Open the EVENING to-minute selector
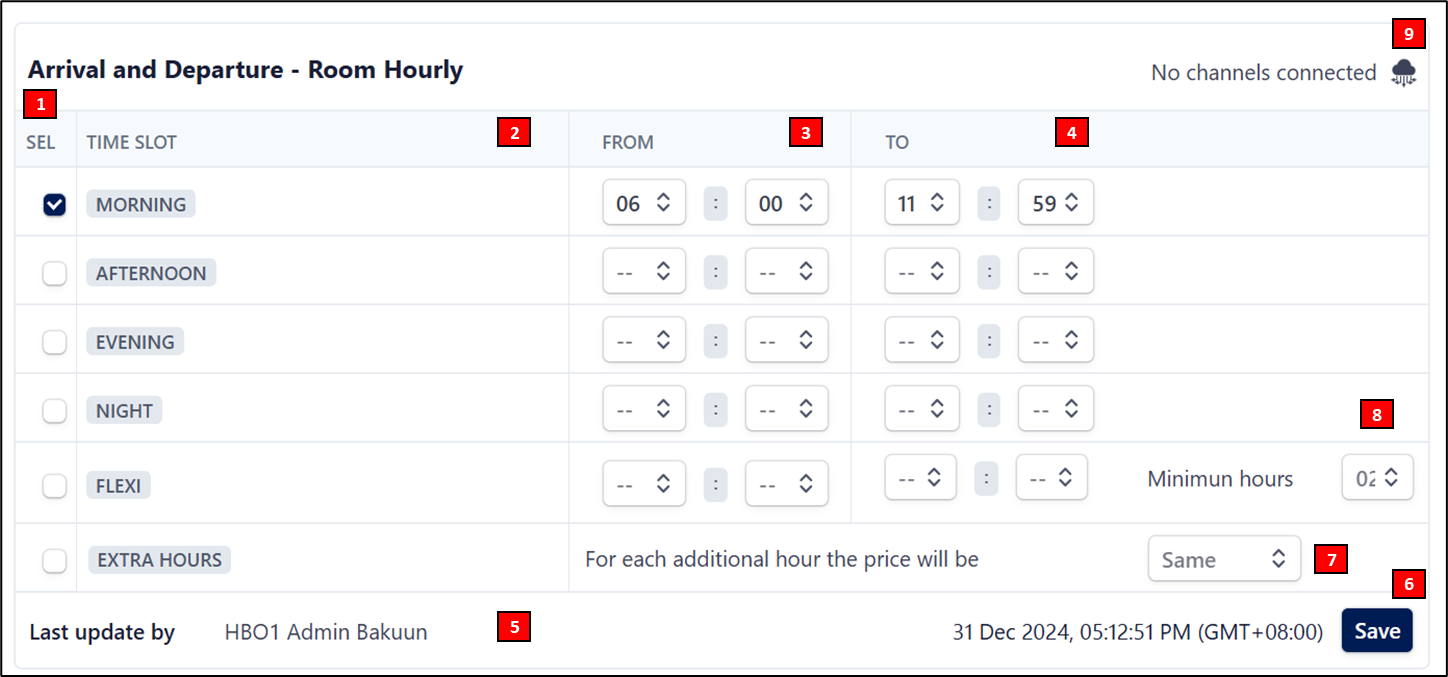Screen dimensions: 1448x677 1055,341
